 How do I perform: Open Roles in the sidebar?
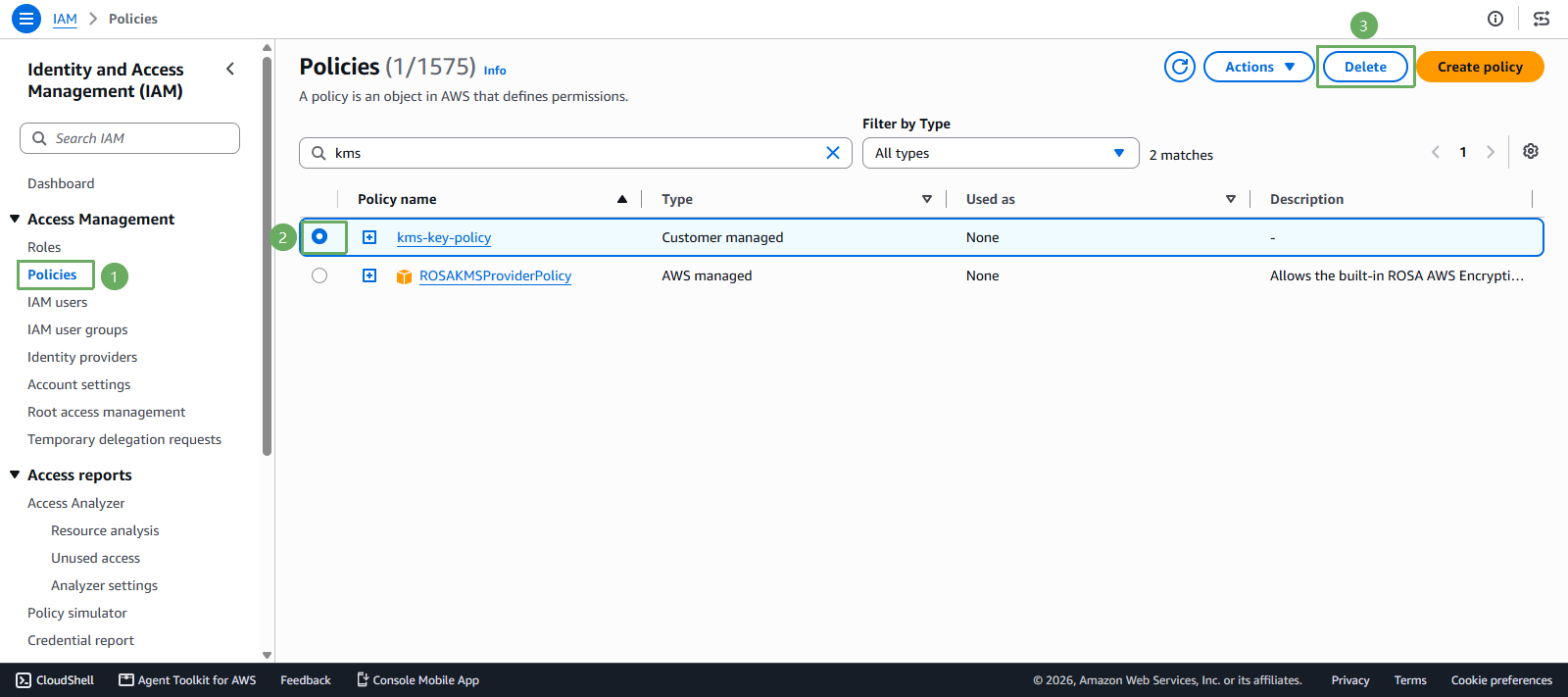(x=44, y=247)
